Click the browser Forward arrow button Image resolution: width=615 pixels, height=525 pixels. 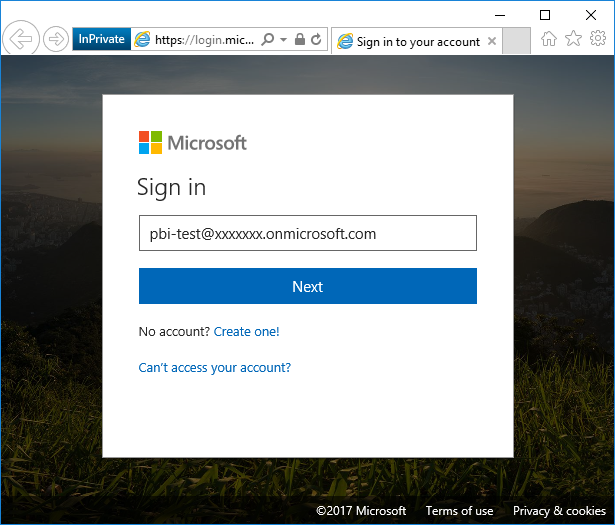(56, 39)
